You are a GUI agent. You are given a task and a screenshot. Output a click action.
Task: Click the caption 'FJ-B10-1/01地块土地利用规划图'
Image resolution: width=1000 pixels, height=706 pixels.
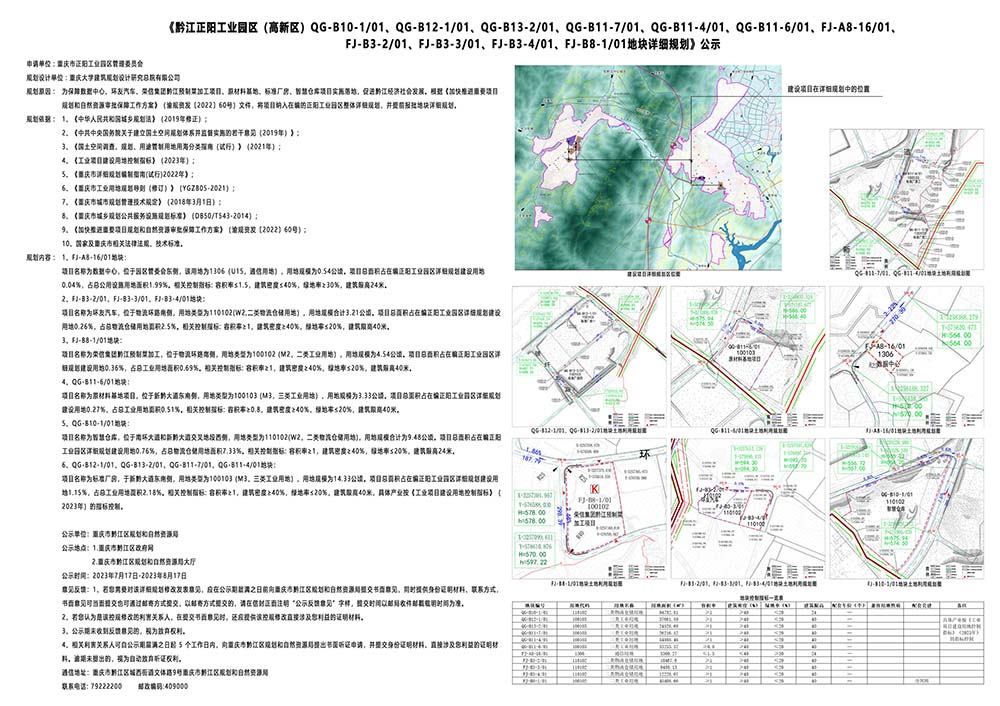pyautogui.click(x=904, y=583)
